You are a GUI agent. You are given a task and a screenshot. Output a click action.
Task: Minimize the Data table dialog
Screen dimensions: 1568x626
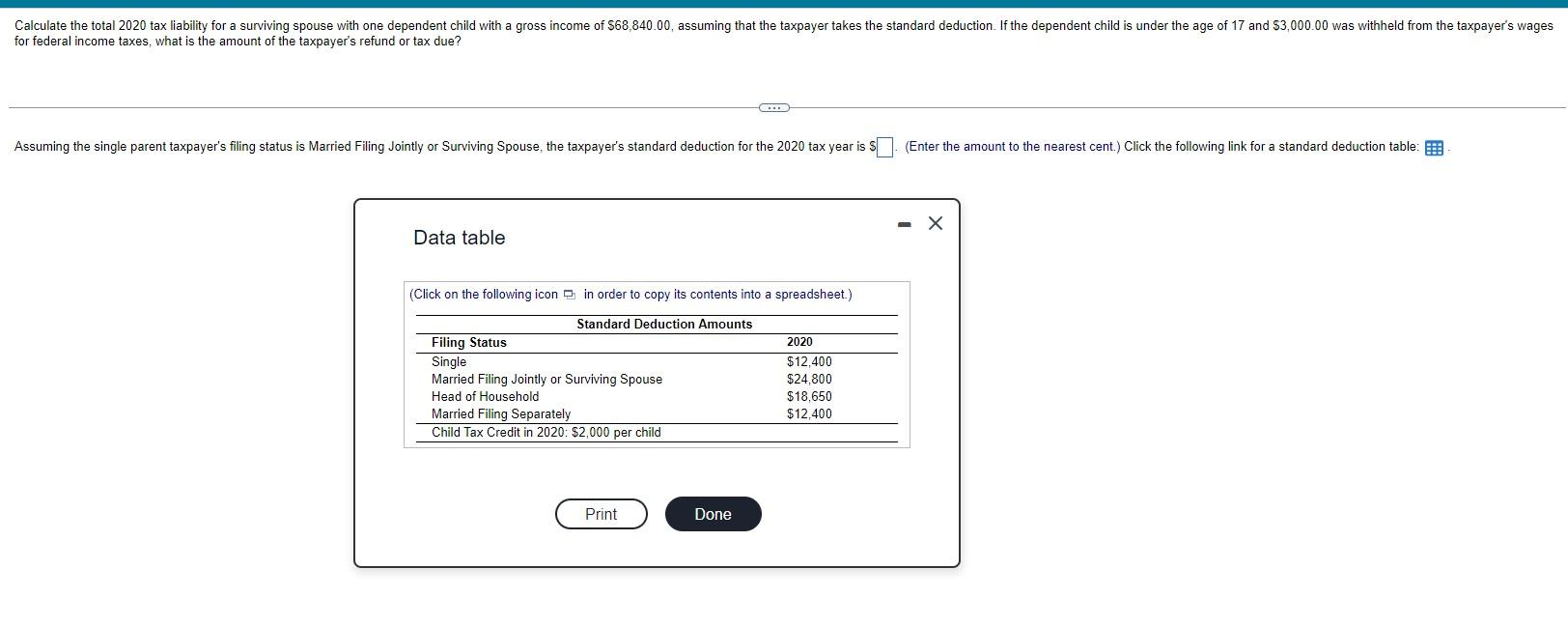(904, 224)
